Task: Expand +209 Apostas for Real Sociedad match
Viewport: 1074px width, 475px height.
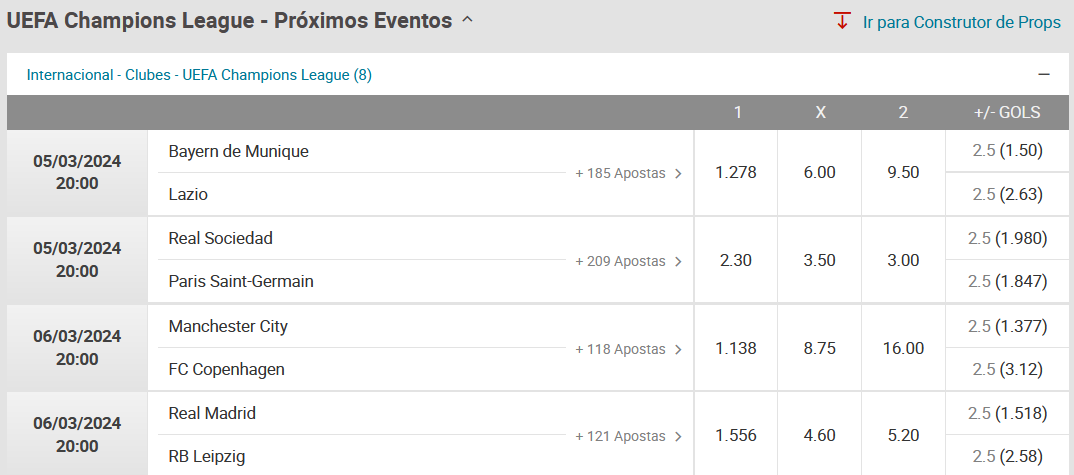Action: [629, 261]
